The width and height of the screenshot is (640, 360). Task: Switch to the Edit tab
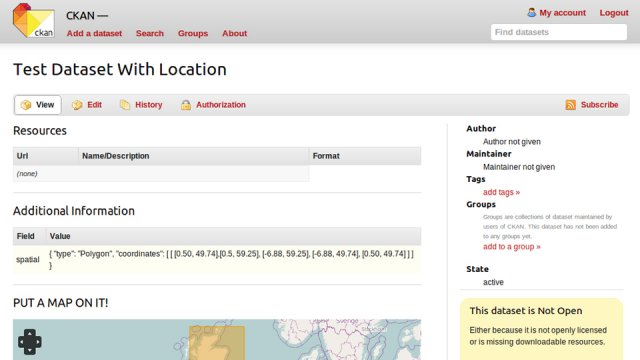click(87, 105)
